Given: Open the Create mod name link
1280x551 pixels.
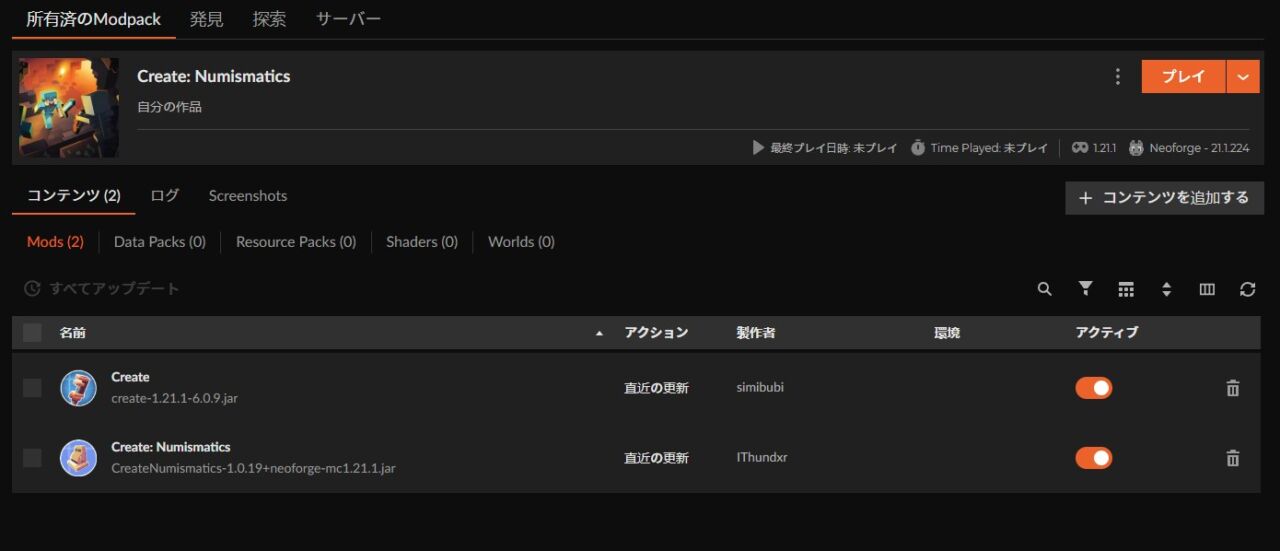Looking at the screenshot, I should pyautogui.click(x=130, y=377).
